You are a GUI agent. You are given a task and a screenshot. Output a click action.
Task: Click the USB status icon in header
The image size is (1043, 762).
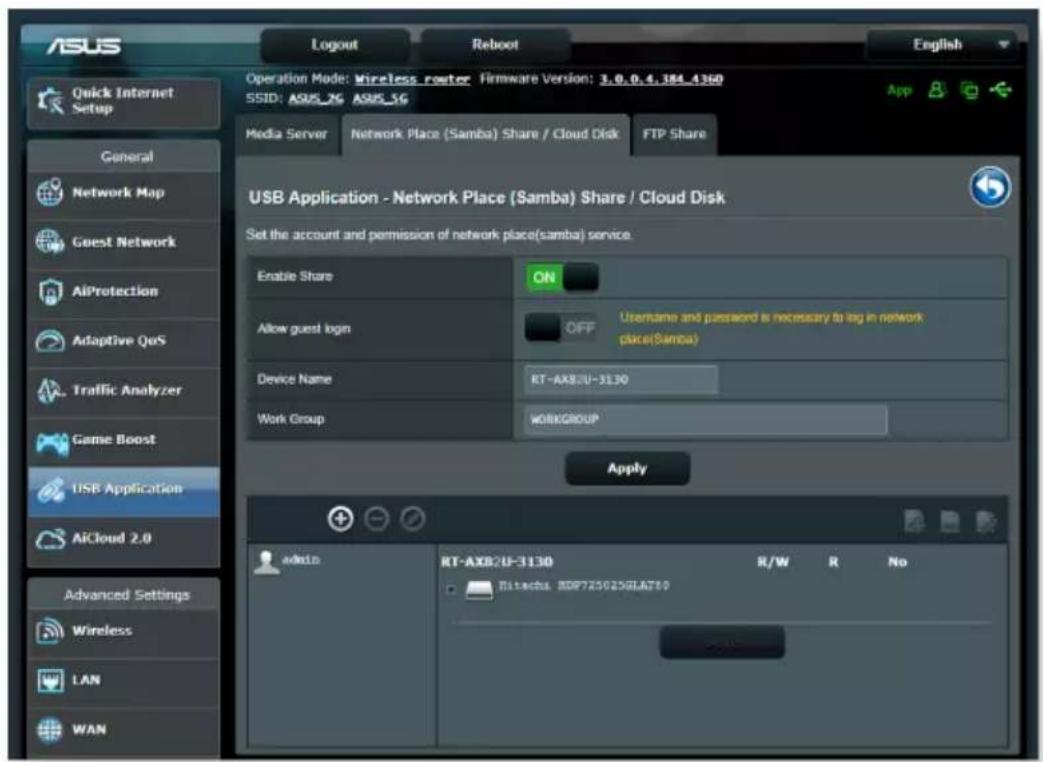(1000, 89)
